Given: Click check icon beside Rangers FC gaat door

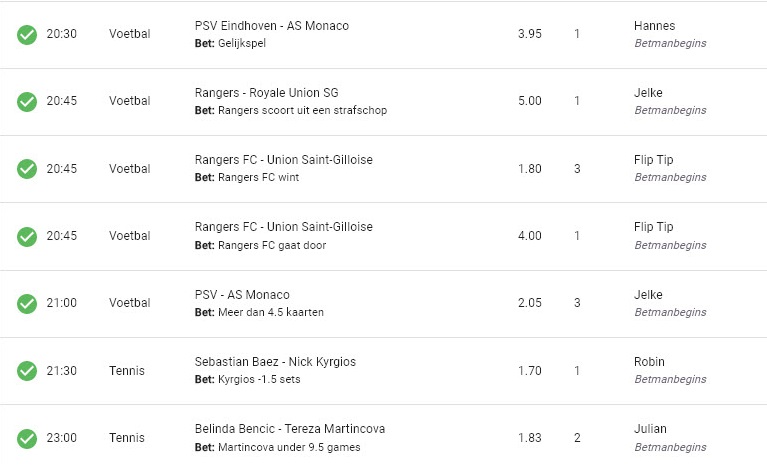Looking at the screenshot, I should tap(27, 236).
